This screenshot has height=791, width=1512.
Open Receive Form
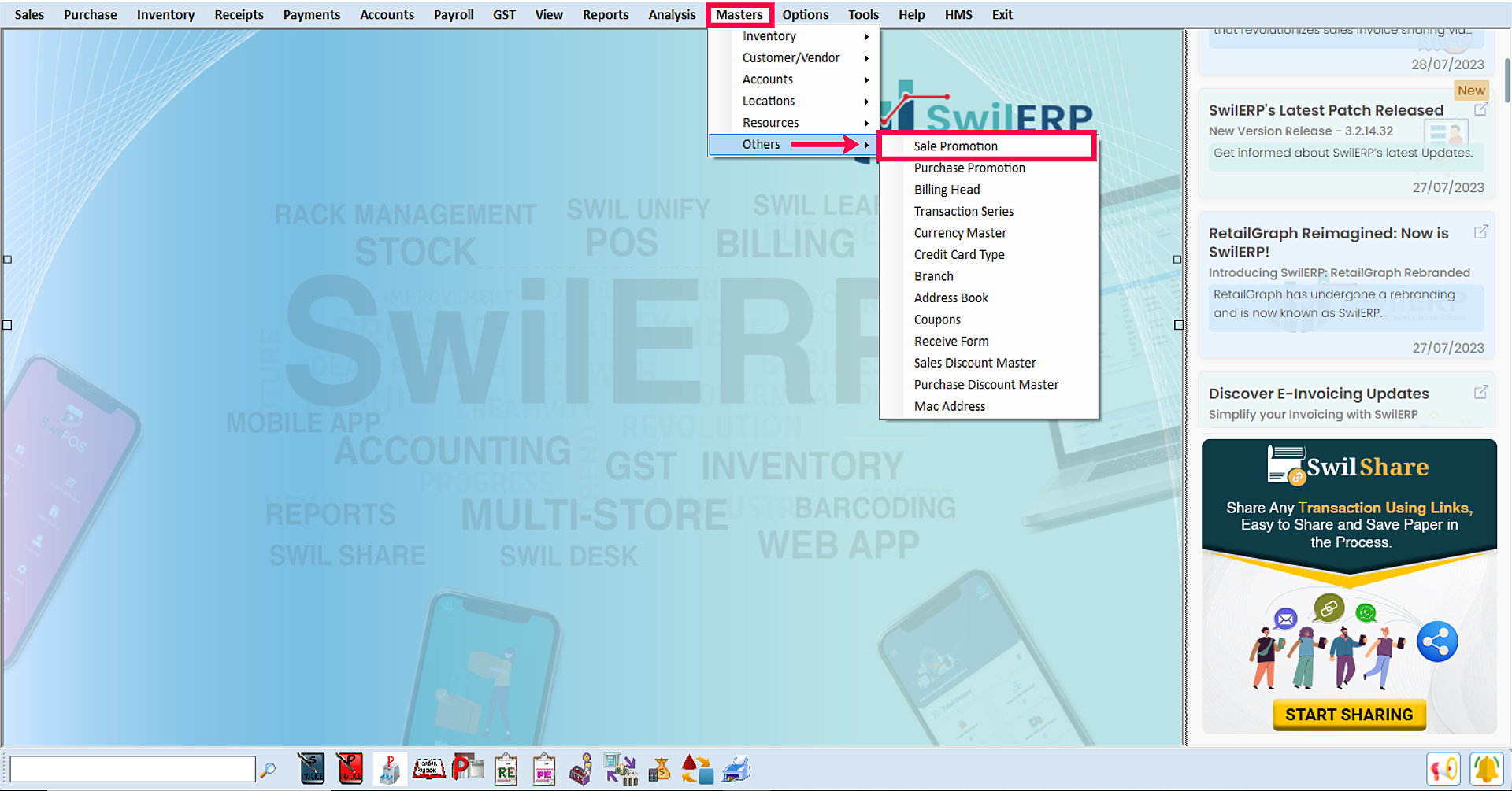tap(989, 341)
